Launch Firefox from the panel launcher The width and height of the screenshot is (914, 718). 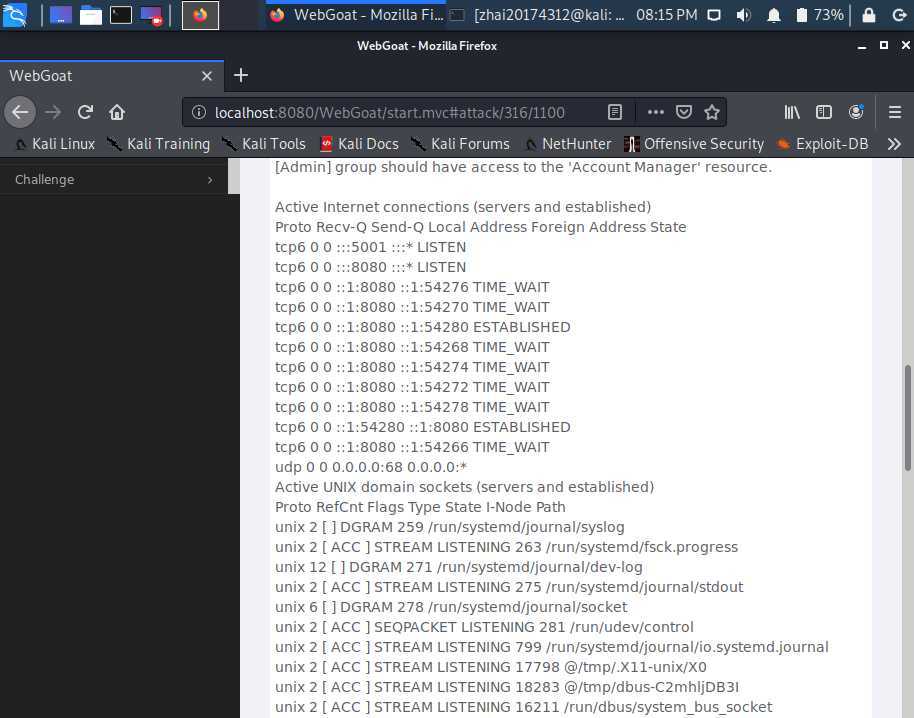point(201,15)
